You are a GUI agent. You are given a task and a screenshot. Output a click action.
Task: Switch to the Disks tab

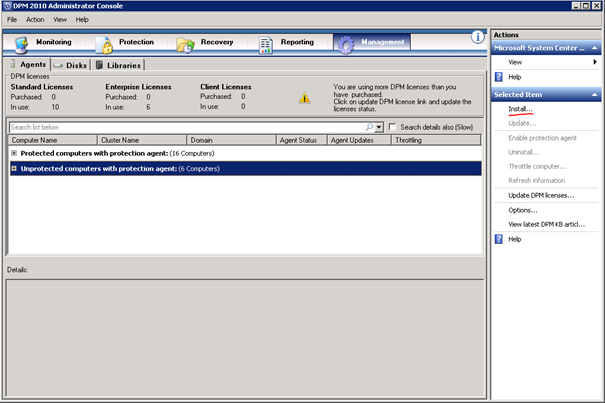71,65
